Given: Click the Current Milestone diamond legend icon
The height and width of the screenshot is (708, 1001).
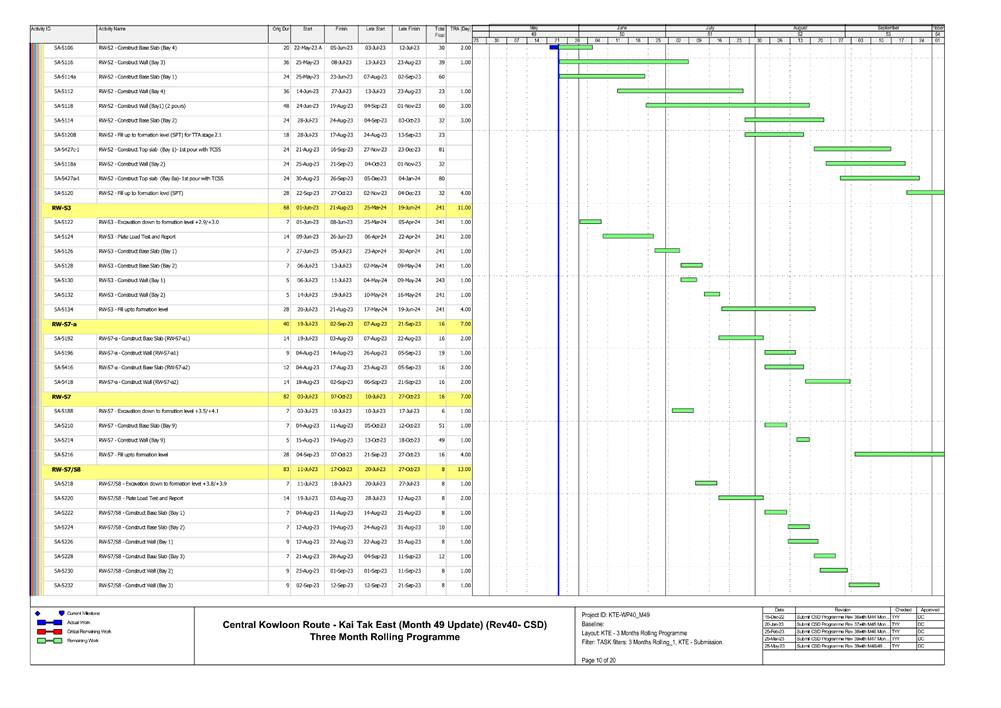Looking at the screenshot, I should click(x=37, y=612).
